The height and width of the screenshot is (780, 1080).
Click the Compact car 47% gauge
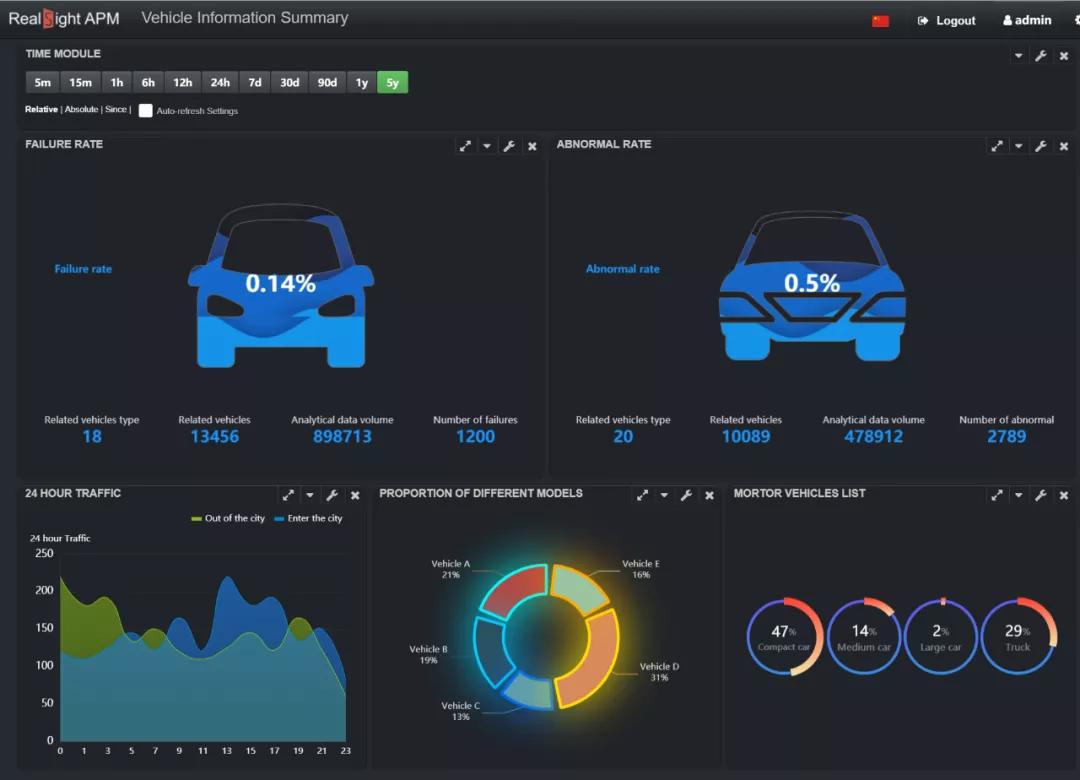point(785,637)
